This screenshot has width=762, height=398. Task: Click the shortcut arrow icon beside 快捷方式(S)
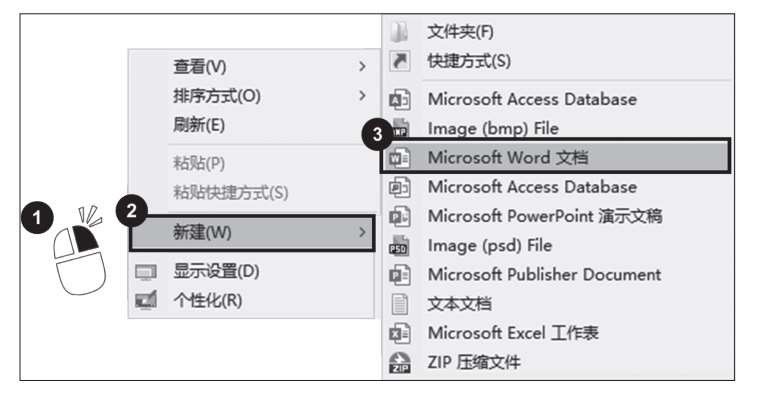[x=399, y=61]
